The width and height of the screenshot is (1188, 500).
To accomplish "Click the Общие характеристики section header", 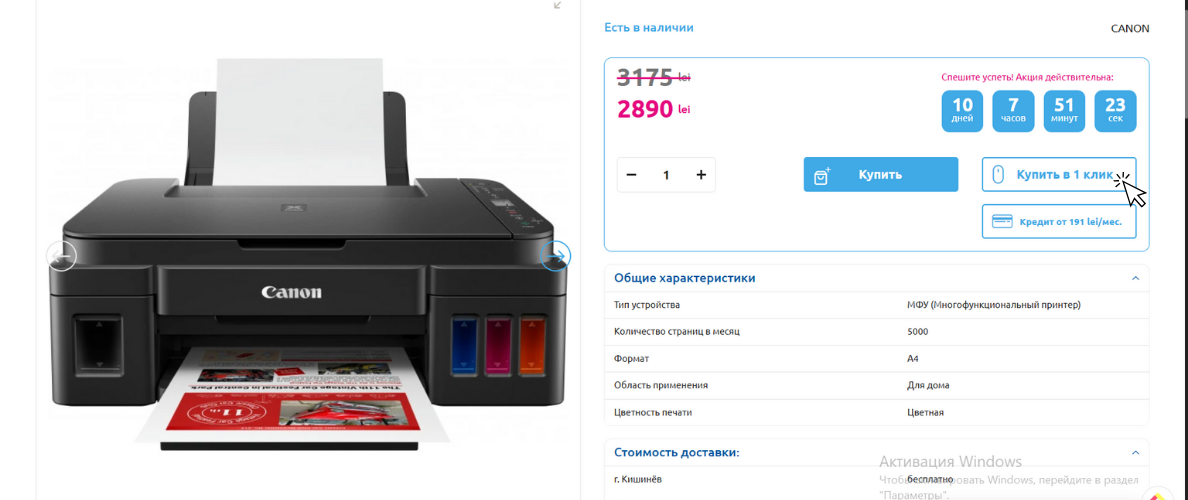I will [x=877, y=278].
